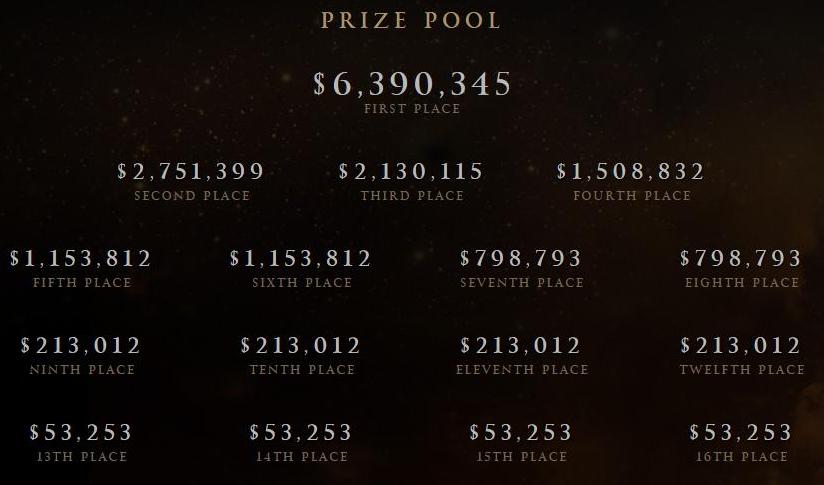
Task: Click the PRIZE POOL heading
Action: (x=411, y=20)
